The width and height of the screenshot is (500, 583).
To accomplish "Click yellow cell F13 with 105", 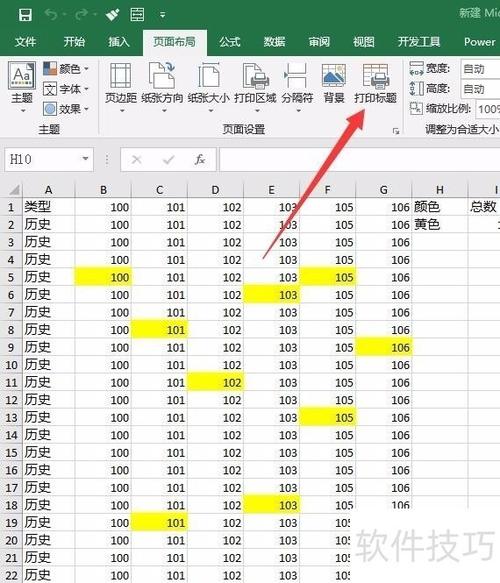I will coord(328,418).
